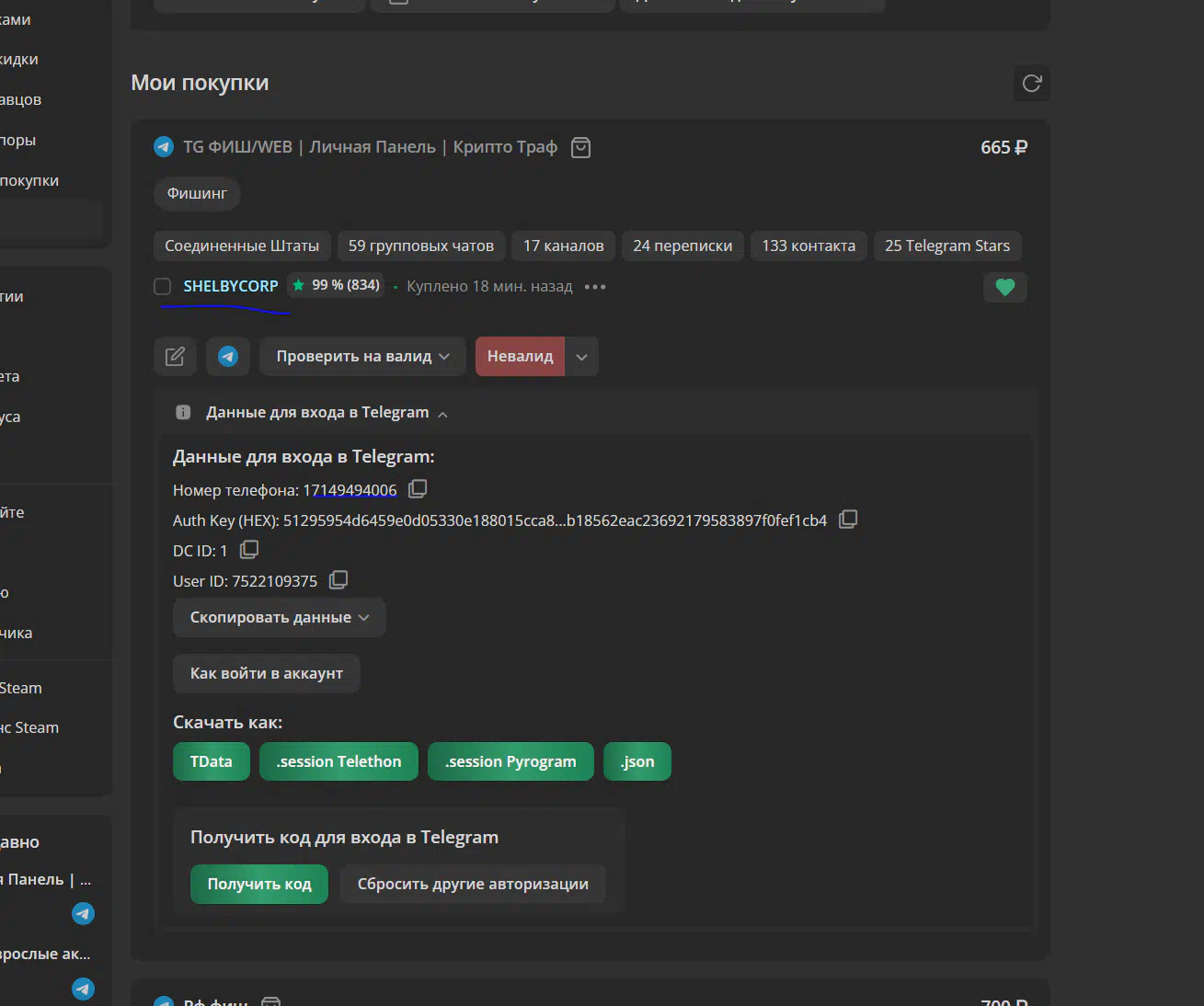Screen dimensions: 1204x1006
Task: Select the поры item in the left sidebar
Action: pos(18,140)
